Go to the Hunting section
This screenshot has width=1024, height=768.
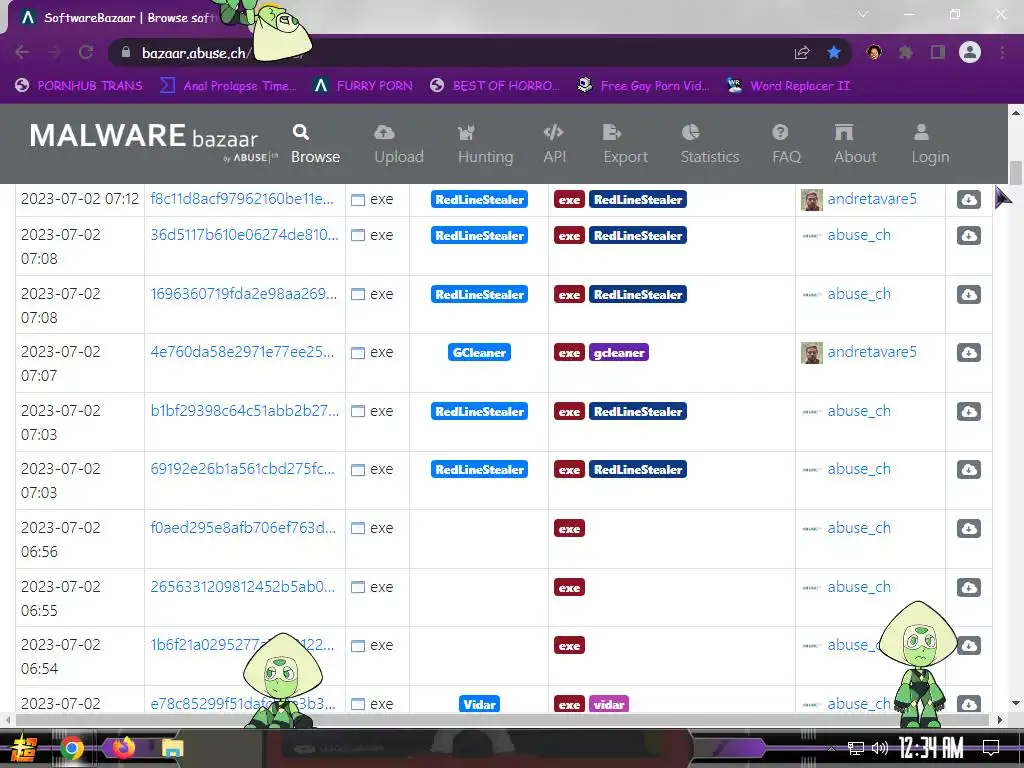(x=485, y=144)
